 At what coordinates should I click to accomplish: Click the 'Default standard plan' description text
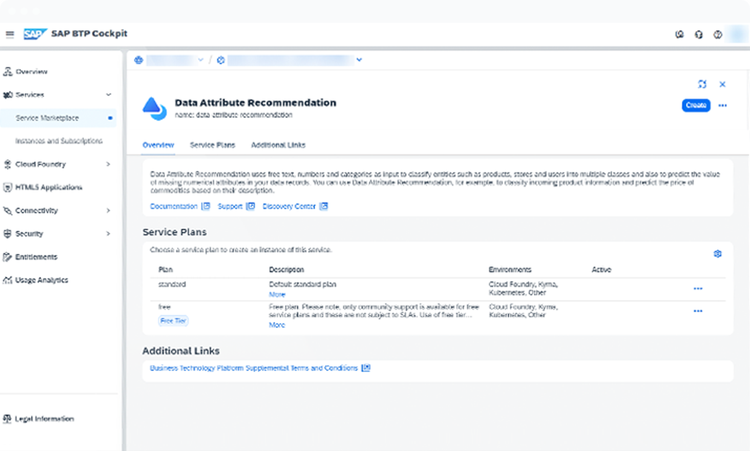point(303,284)
